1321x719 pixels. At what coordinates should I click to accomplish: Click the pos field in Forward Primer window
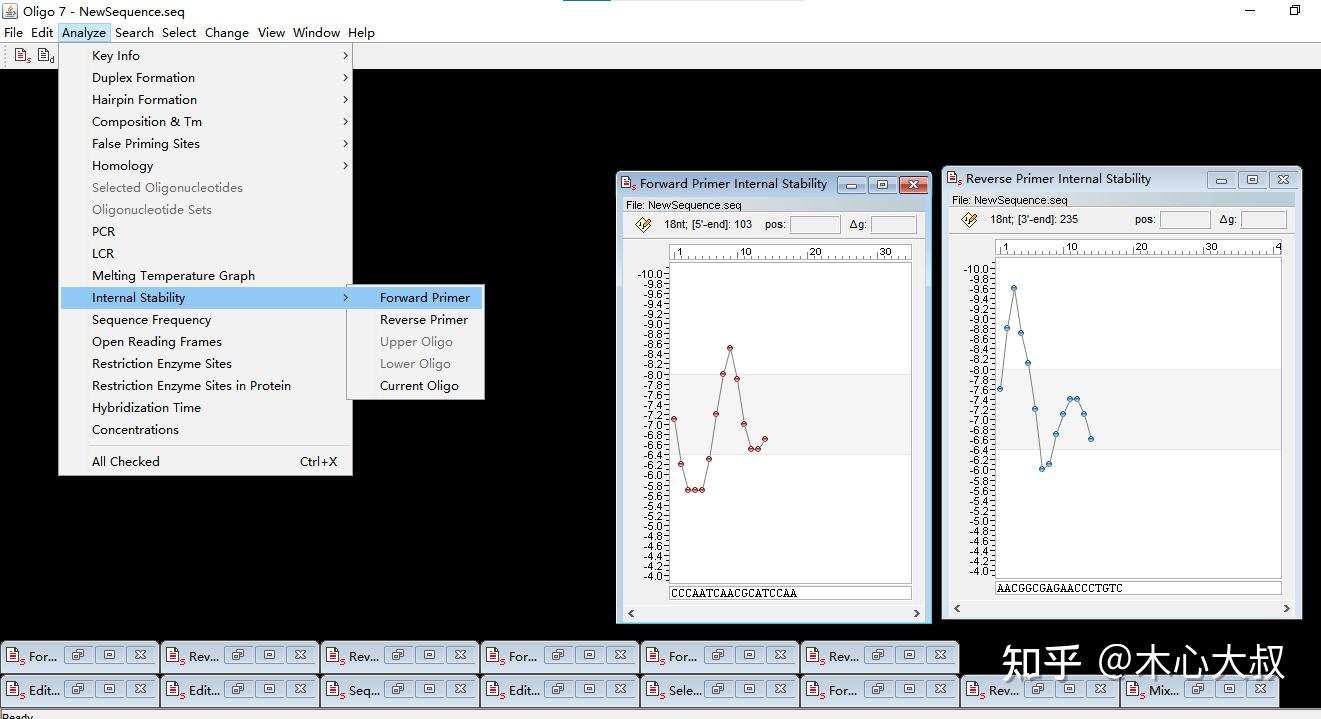click(815, 225)
